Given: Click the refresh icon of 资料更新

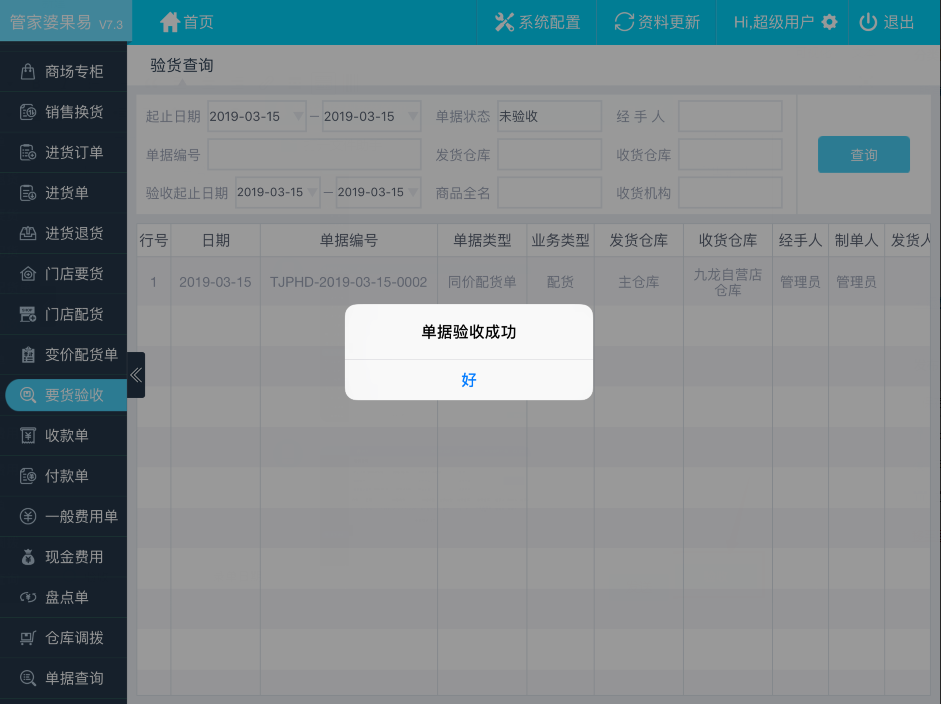Looking at the screenshot, I should pyautogui.click(x=624, y=22).
